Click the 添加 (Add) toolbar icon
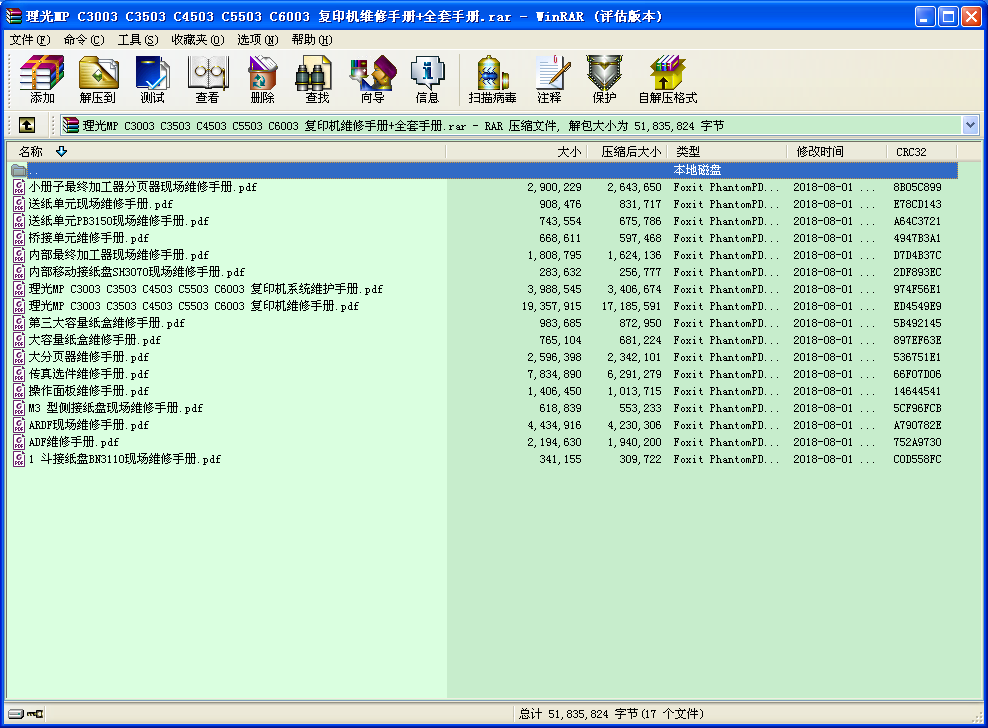The image size is (988, 728). (x=42, y=79)
